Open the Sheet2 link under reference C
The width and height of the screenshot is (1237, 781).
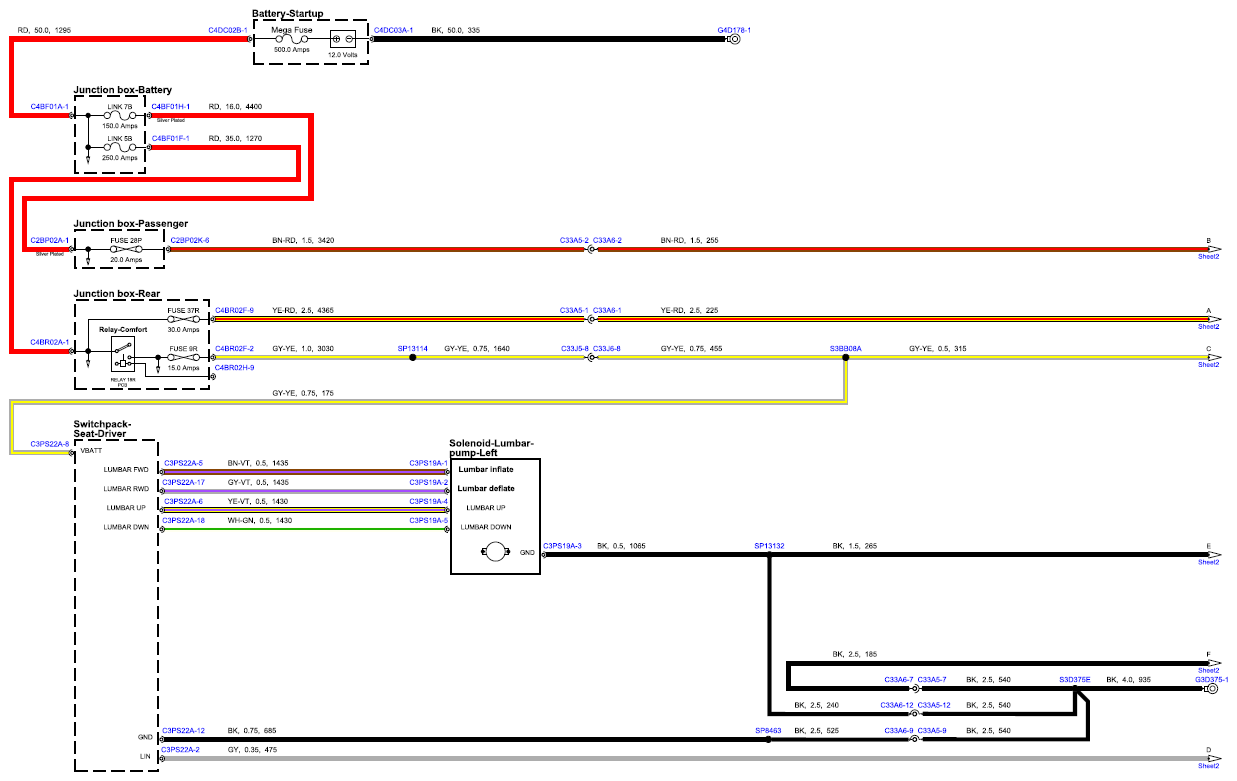(1209, 365)
